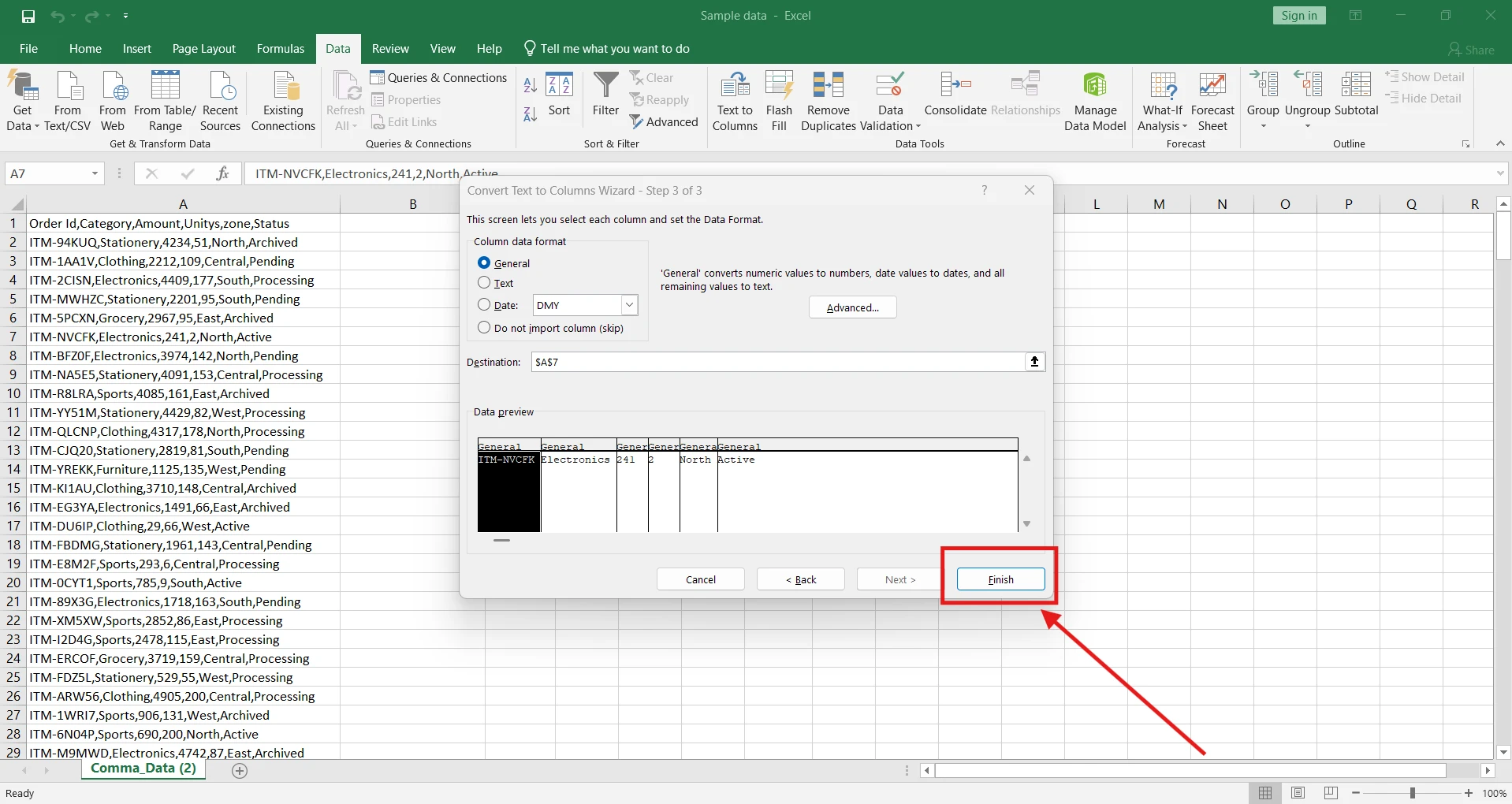The height and width of the screenshot is (804, 1512).
Task: Select the Text data format radio button
Action: pos(484,283)
